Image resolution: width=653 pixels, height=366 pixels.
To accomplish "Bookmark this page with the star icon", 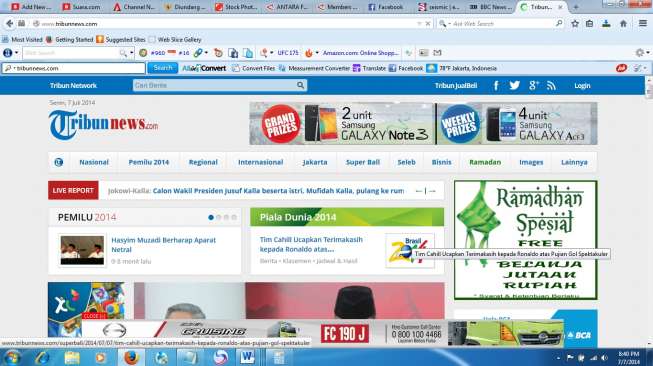I will (x=575, y=24).
